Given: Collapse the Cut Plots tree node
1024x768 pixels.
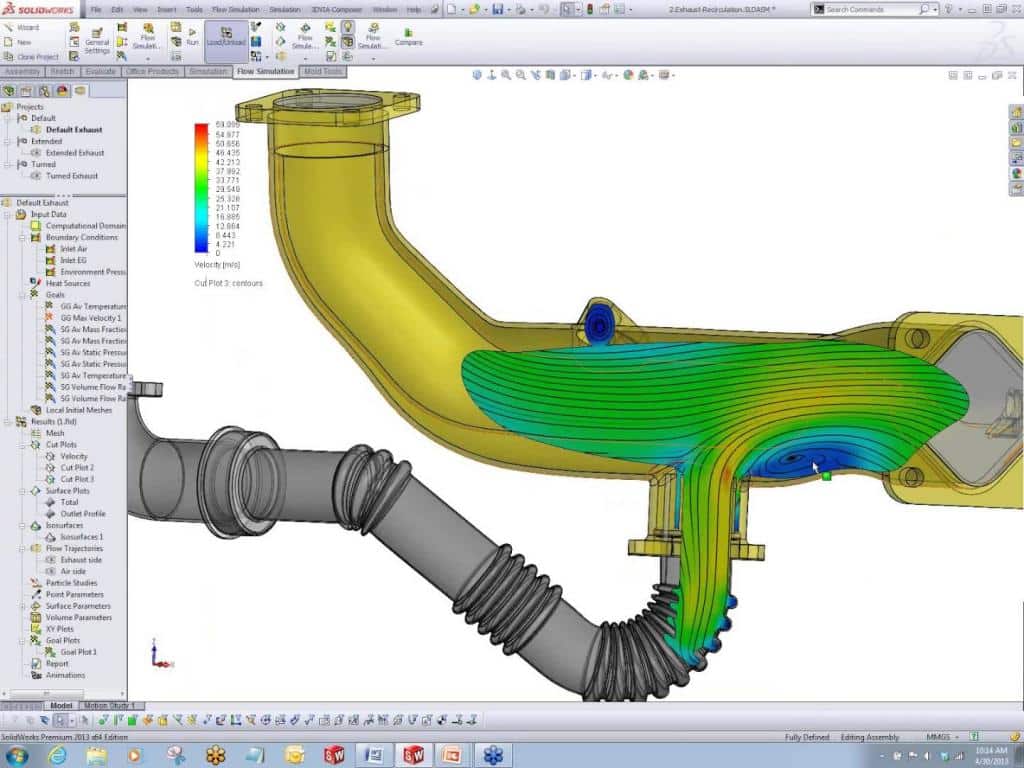Looking at the screenshot, I should (23, 445).
